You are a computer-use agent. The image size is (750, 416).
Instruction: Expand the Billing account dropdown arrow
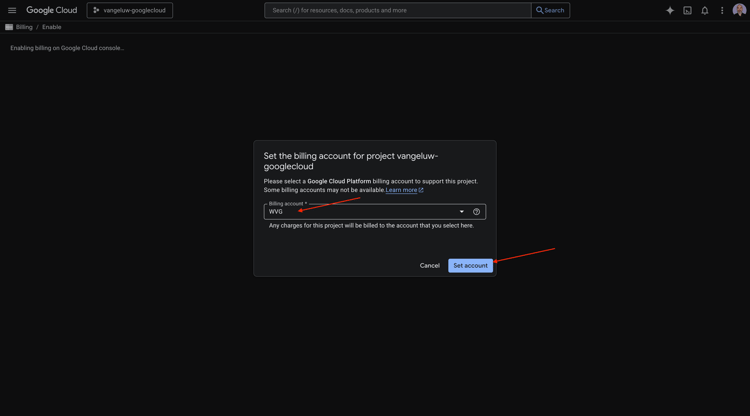(x=462, y=212)
